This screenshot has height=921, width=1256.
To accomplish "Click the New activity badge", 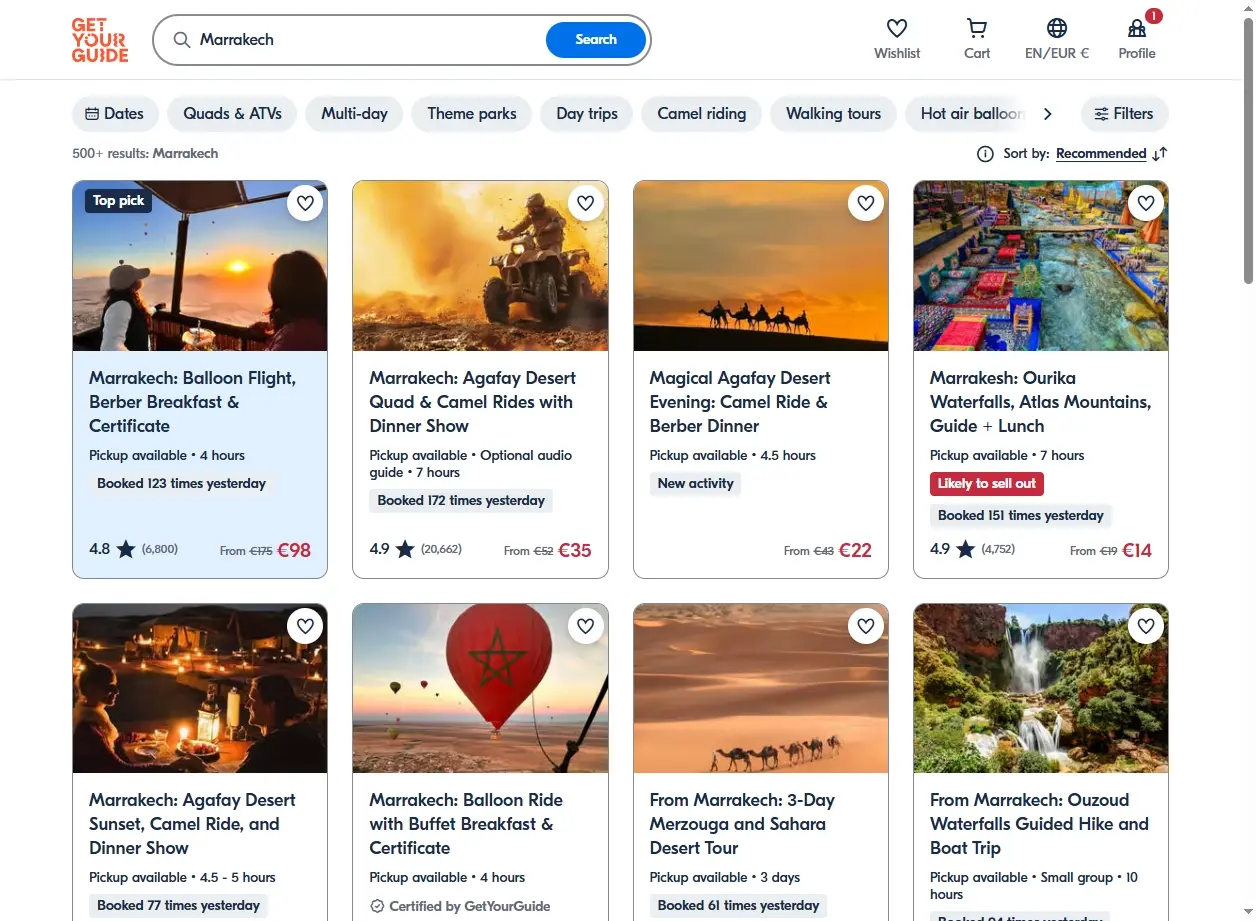I will click(x=695, y=484).
